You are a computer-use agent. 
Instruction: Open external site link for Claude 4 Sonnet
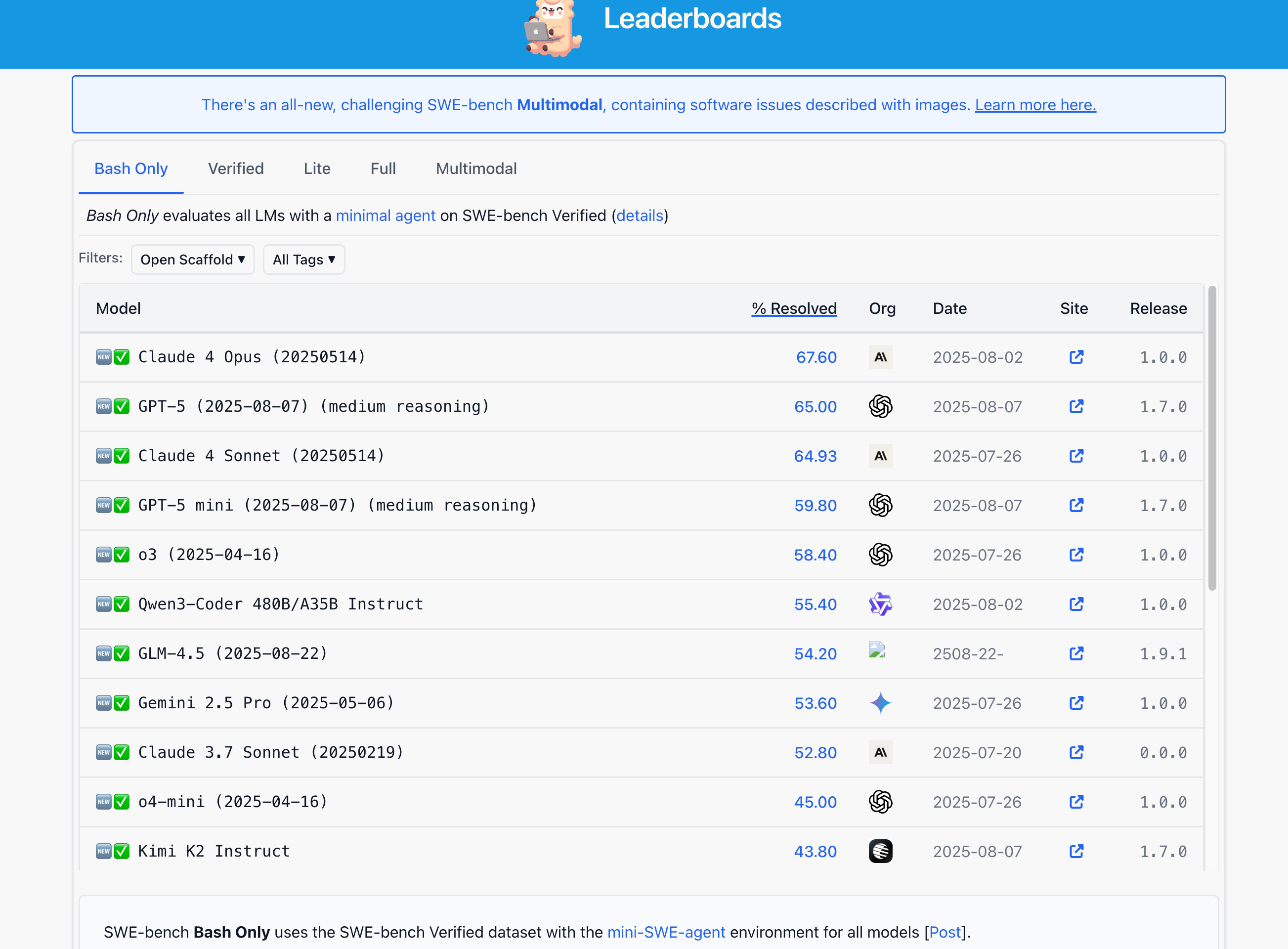pyautogui.click(x=1076, y=456)
